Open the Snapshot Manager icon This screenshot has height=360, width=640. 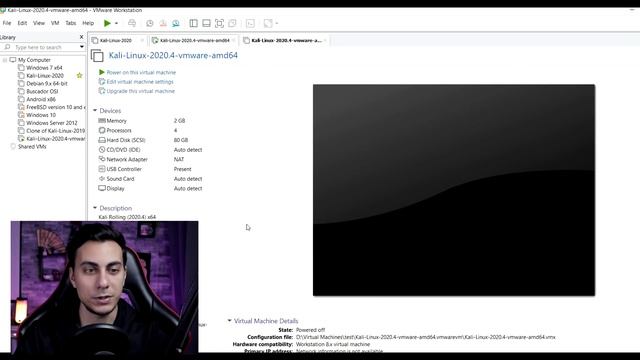click(x=176, y=23)
